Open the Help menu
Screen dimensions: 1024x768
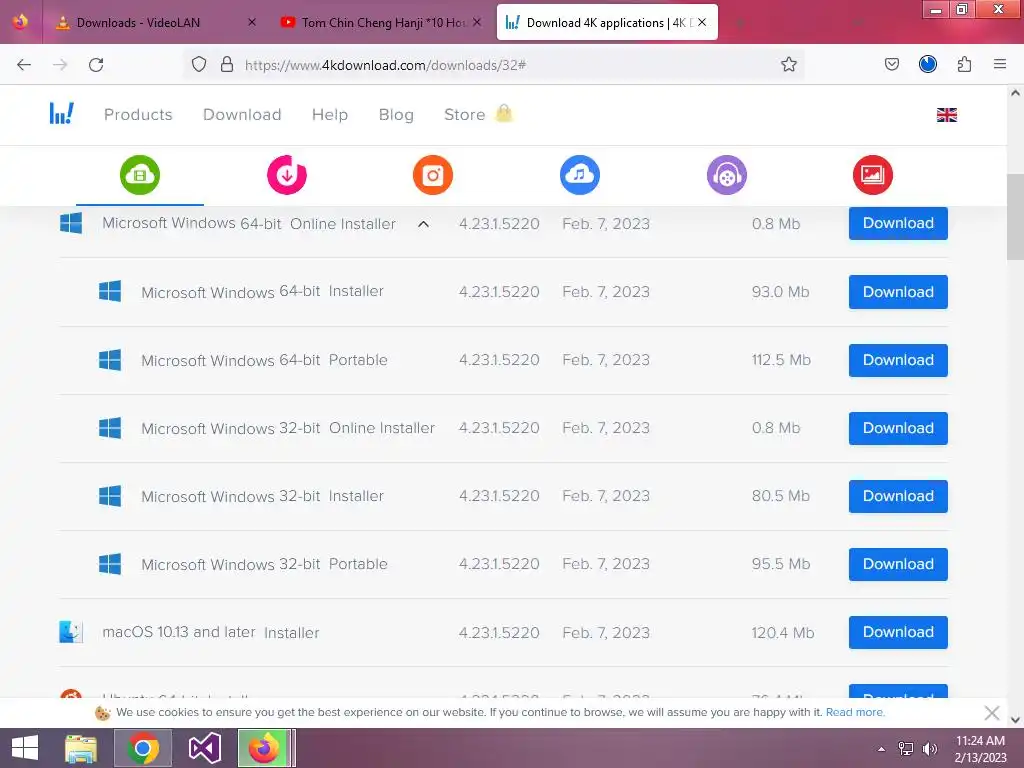pyautogui.click(x=330, y=114)
